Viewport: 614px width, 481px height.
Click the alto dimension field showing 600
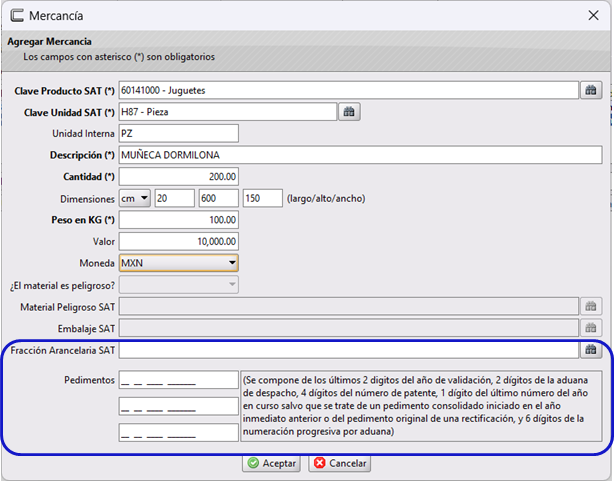click(219, 198)
